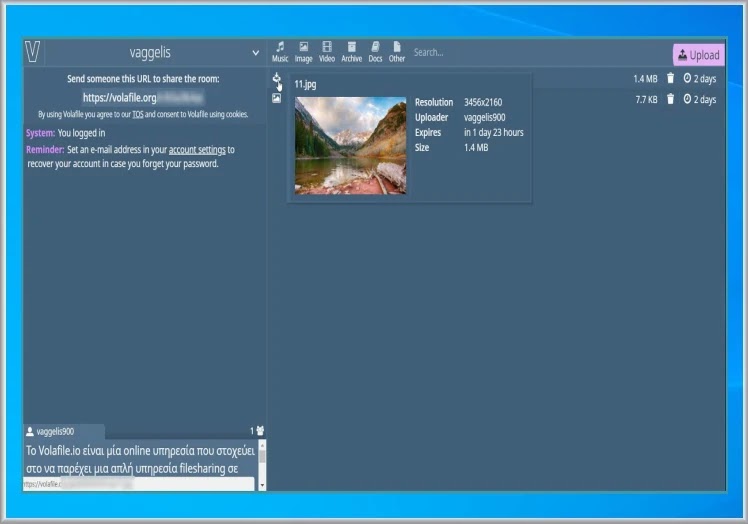Click the user count icon showing 1

260,431
